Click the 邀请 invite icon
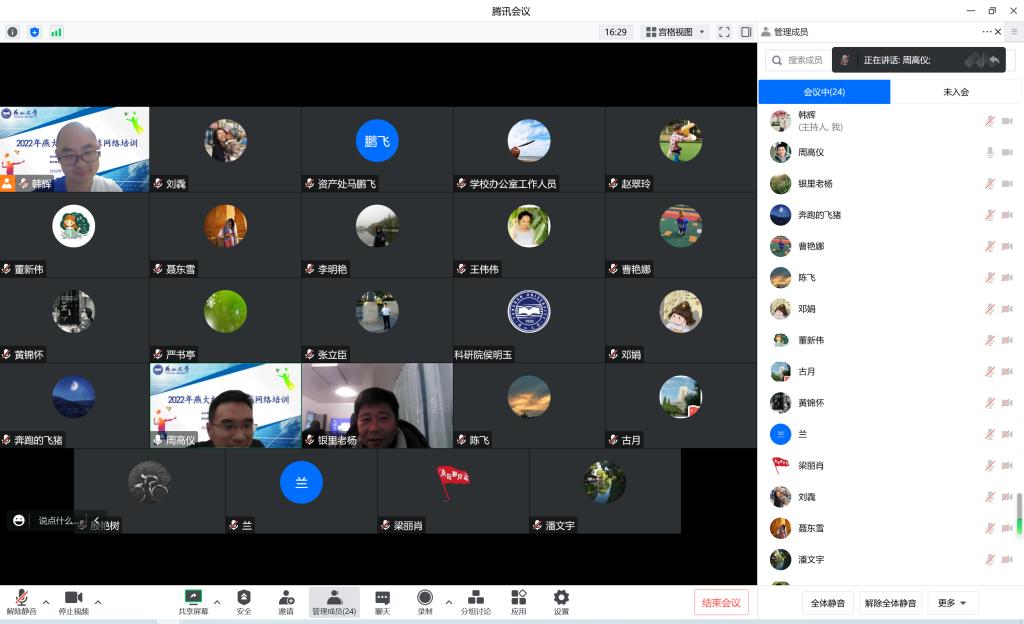 pos(286,600)
